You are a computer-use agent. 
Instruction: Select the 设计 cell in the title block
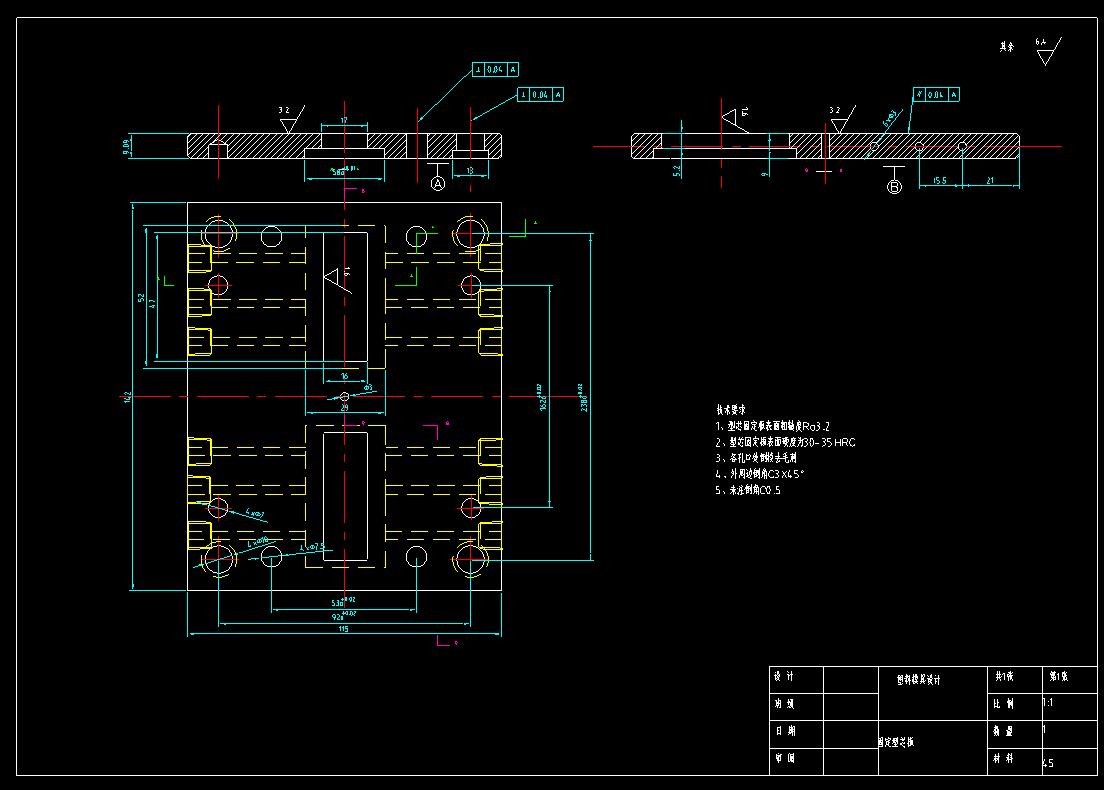[785, 676]
